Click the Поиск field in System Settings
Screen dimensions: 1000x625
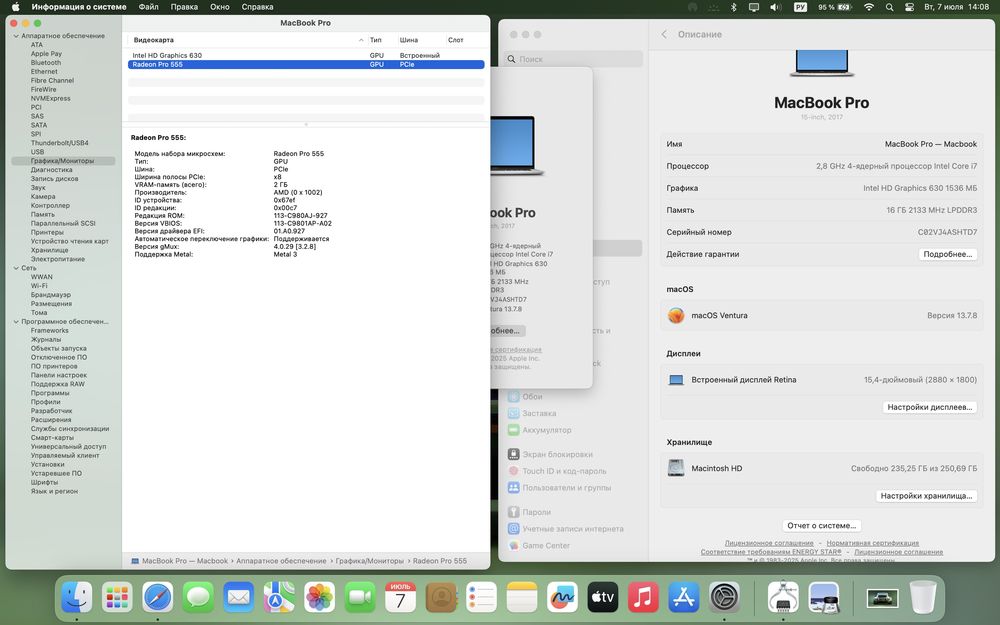[x=573, y=59]
